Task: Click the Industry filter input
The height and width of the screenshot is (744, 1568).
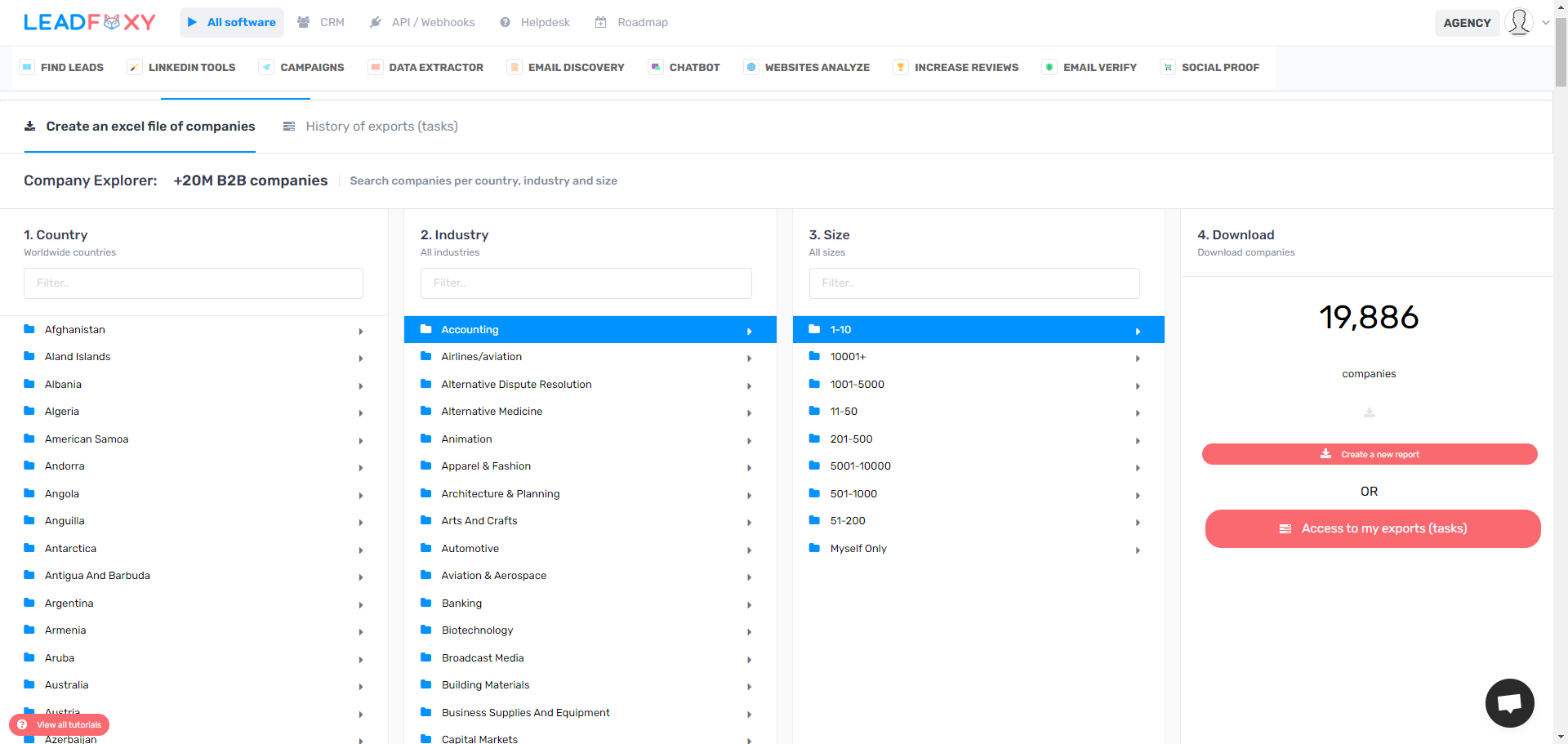Action: click(586, 283)
